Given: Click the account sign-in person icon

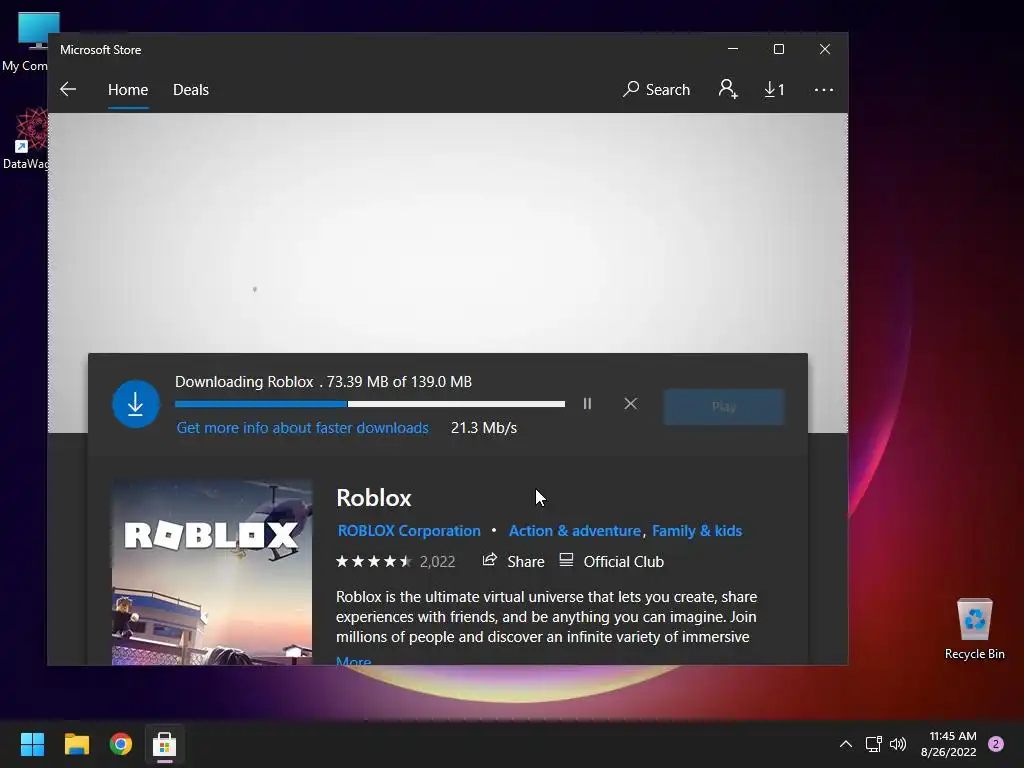Looking at the screenshot, I should [x=728, y=89].
